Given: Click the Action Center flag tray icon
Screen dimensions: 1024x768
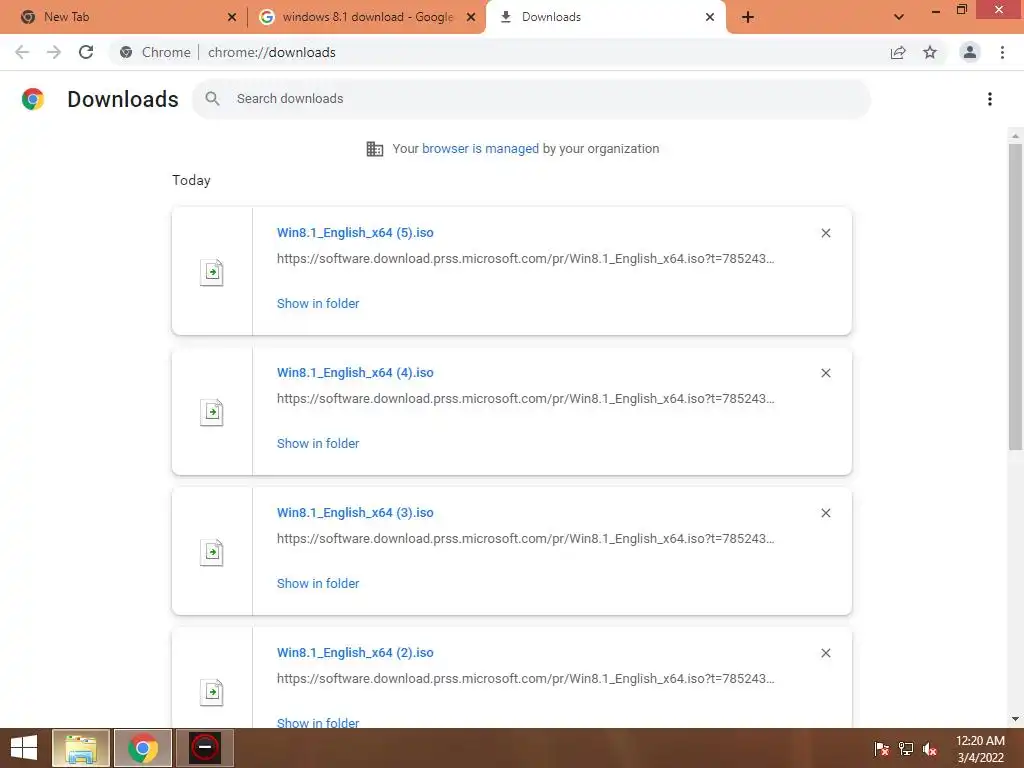Looking at the screenshot, I should click(x=881, y=748).
